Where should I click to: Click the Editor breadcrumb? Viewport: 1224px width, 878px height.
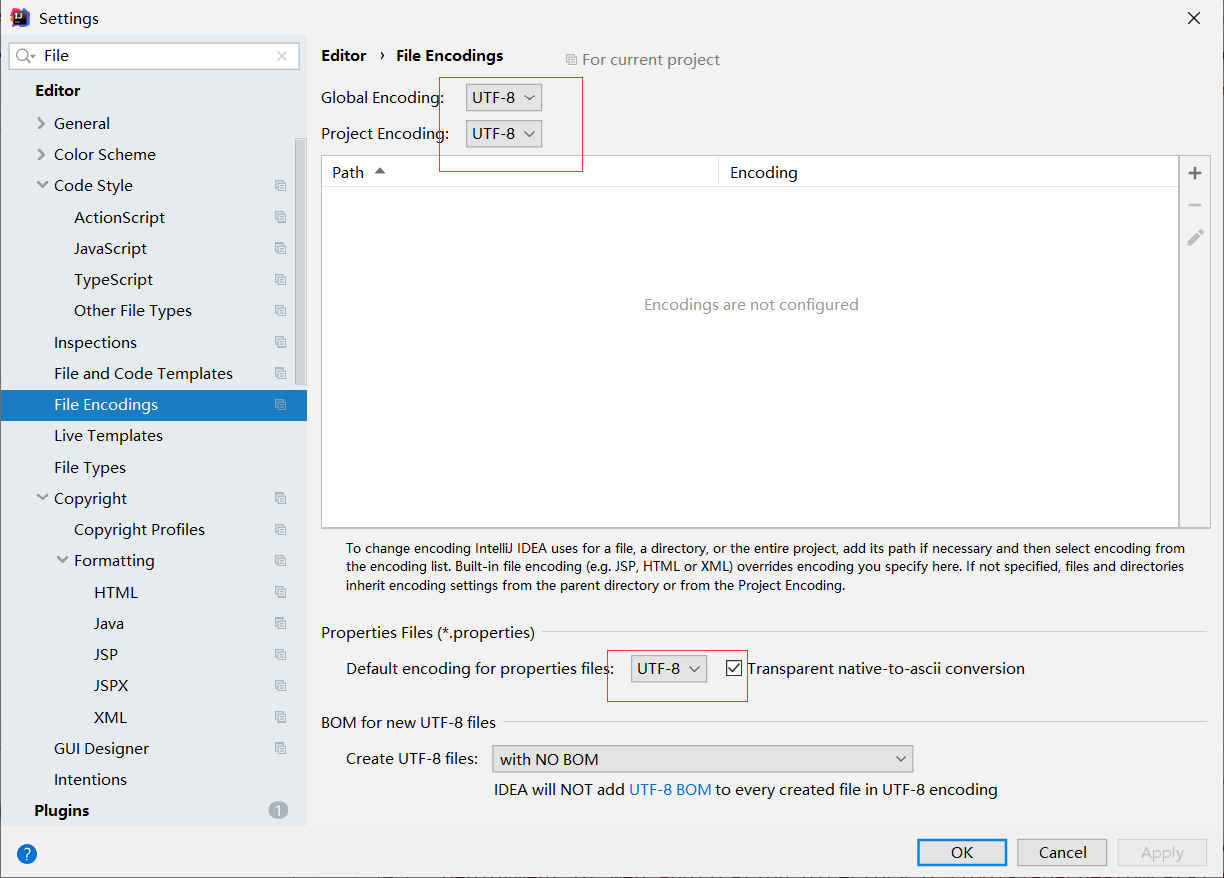tap(344, 56)
